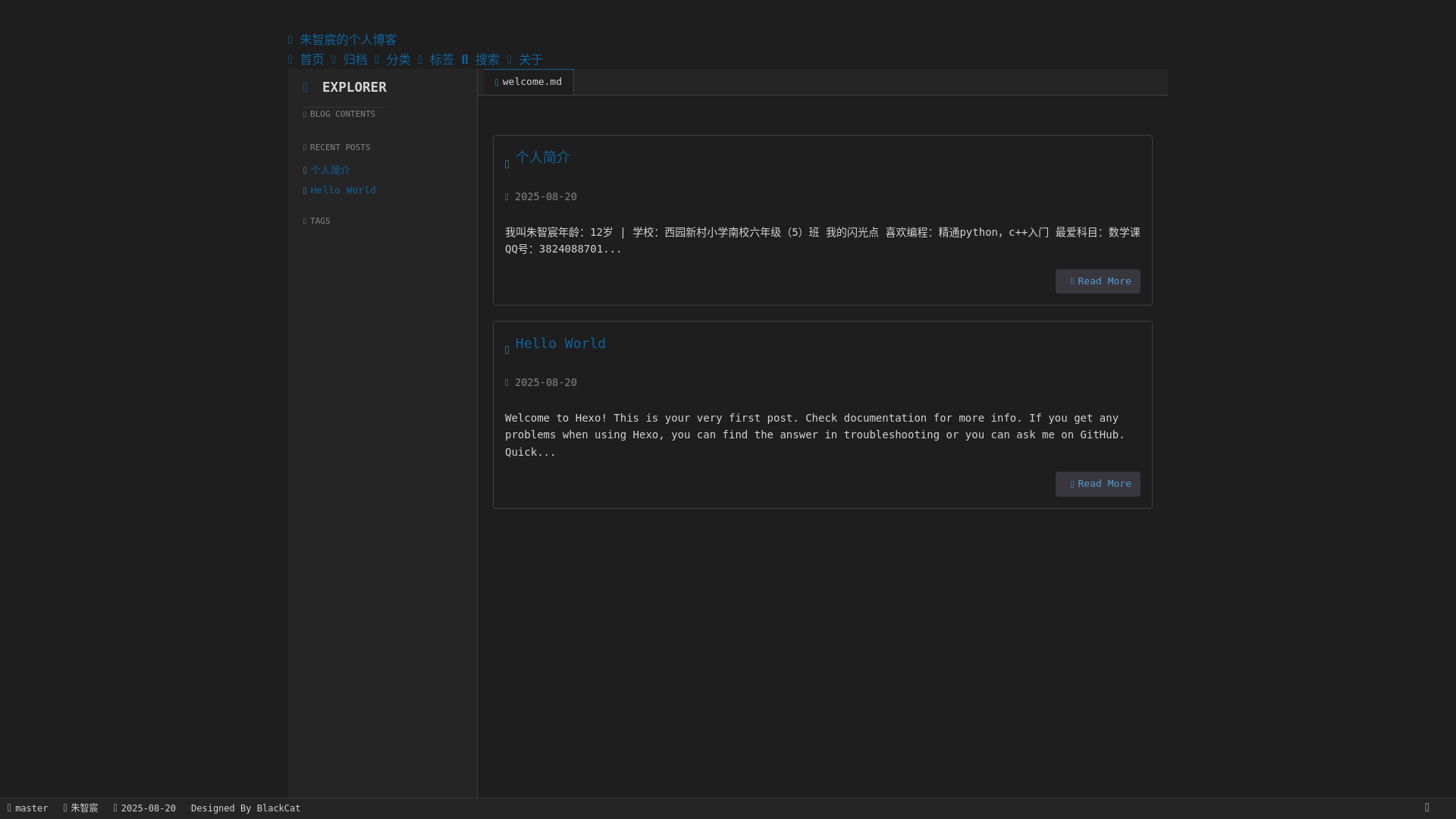Expand the TAGS section
Viewport: 1456px width, 819px height.
[317, 221]
